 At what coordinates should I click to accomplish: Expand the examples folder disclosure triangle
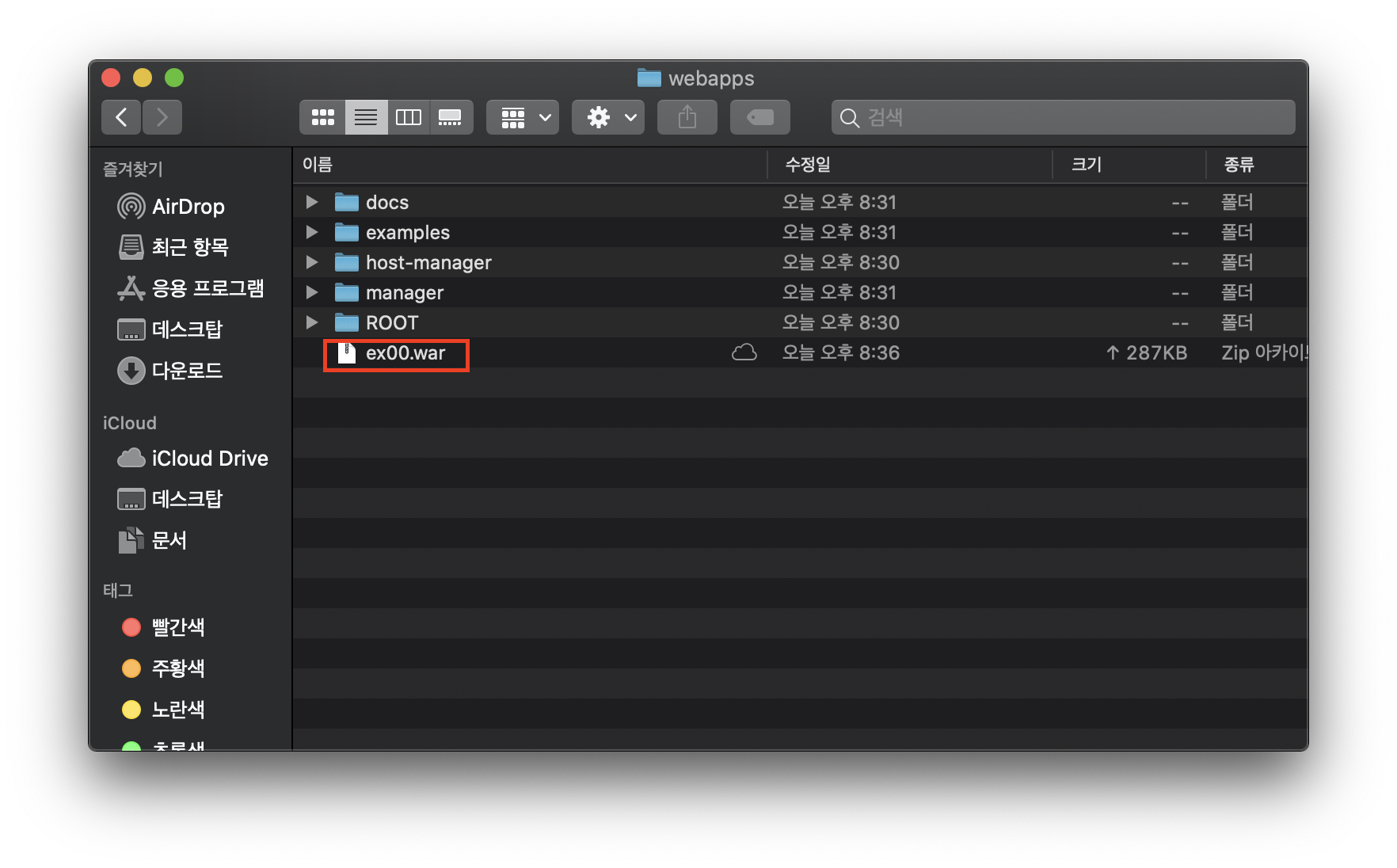[312, 232]
